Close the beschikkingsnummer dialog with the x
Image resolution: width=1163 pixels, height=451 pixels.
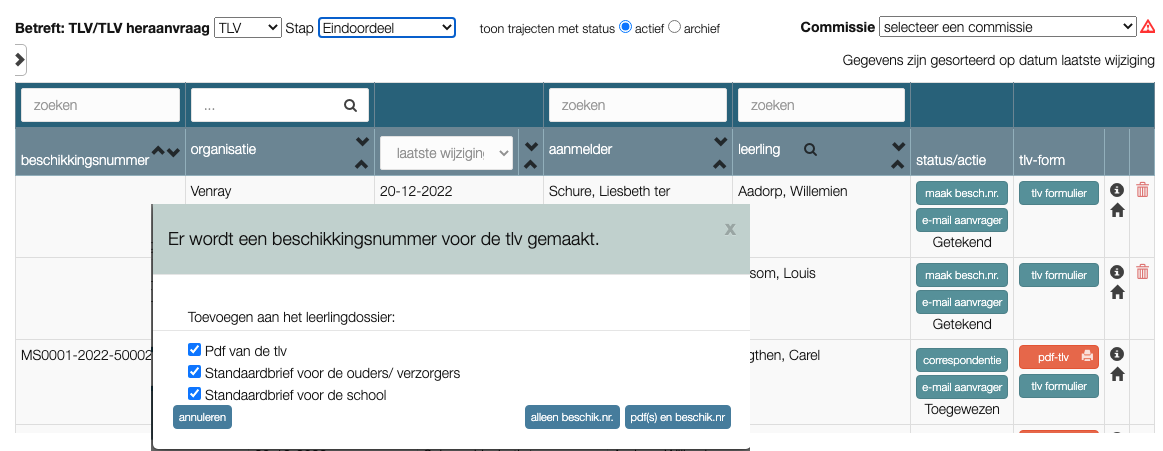pos(730,229)
